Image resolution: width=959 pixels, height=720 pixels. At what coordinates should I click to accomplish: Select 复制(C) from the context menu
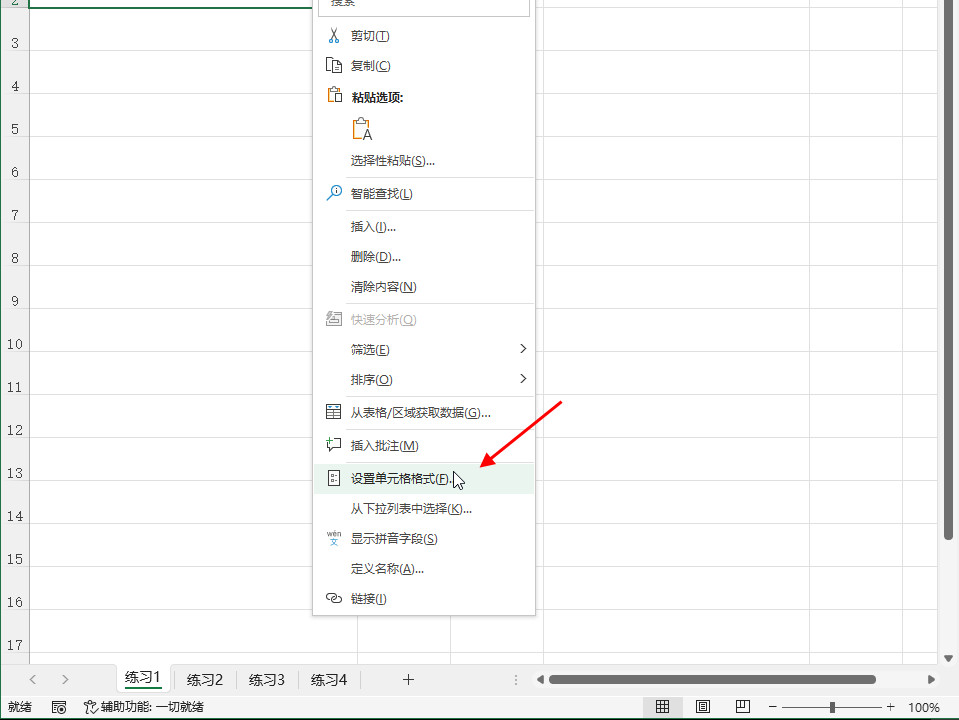[423, 65]
